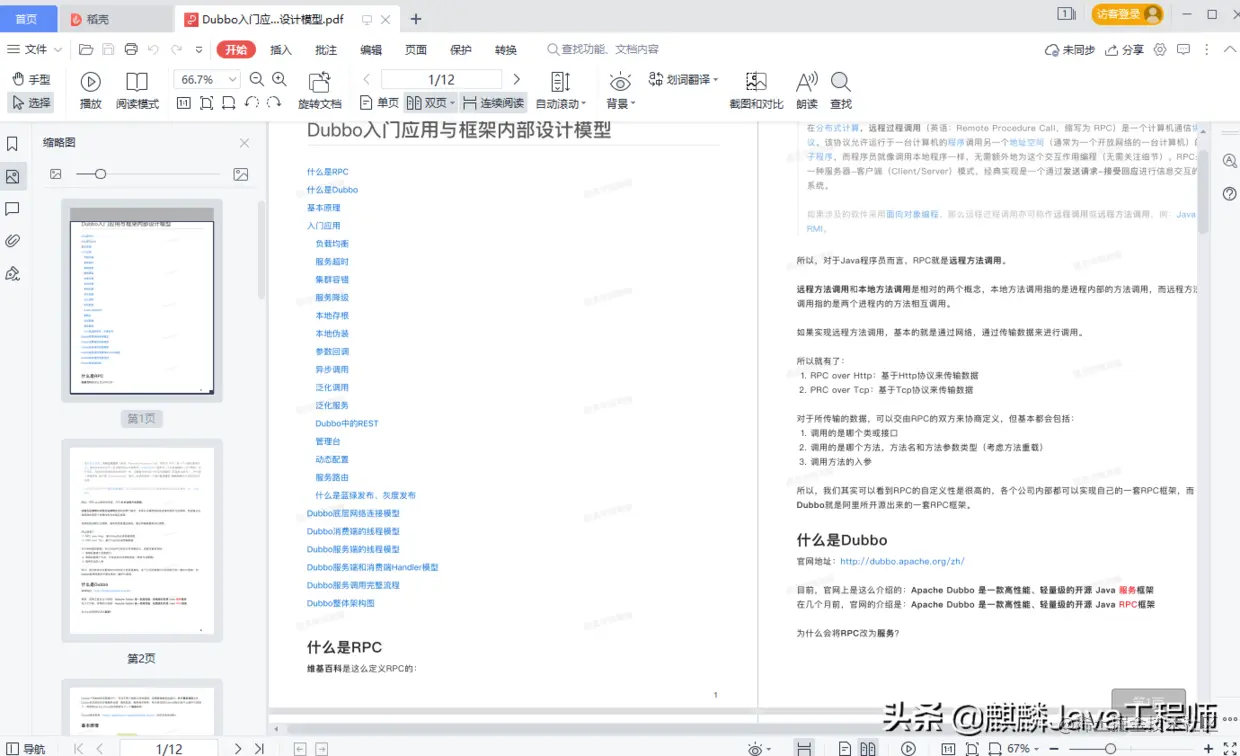Click the page number 1/12 input field
Viewport: 1240px width, 756px height.
441,79
